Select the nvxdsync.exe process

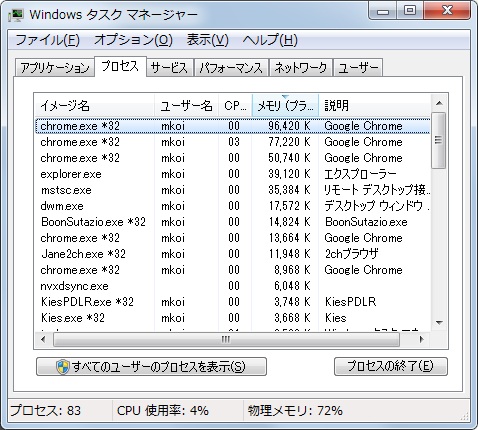(x=233, y=286)
